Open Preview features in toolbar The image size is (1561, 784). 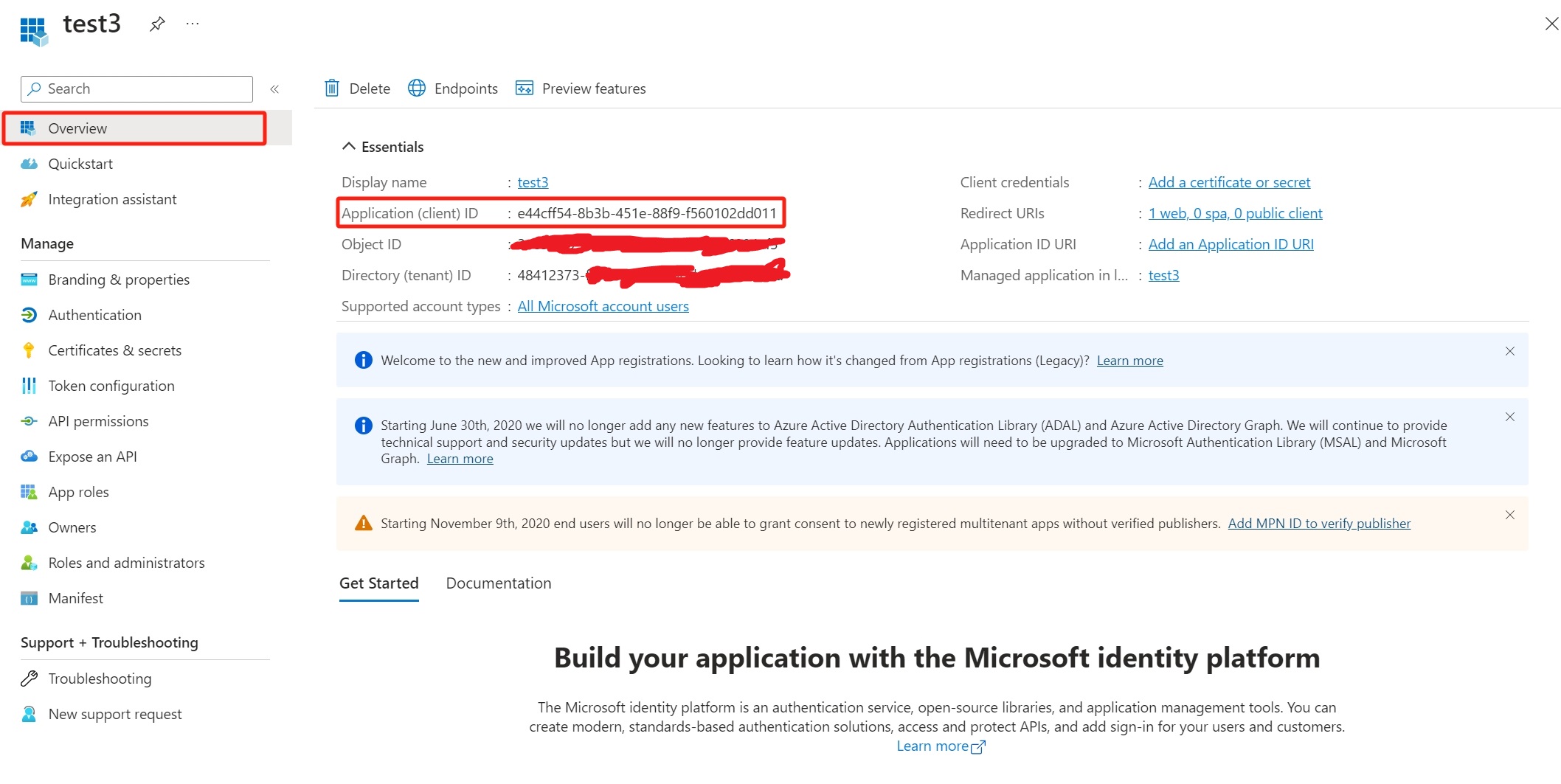point(581,89)
